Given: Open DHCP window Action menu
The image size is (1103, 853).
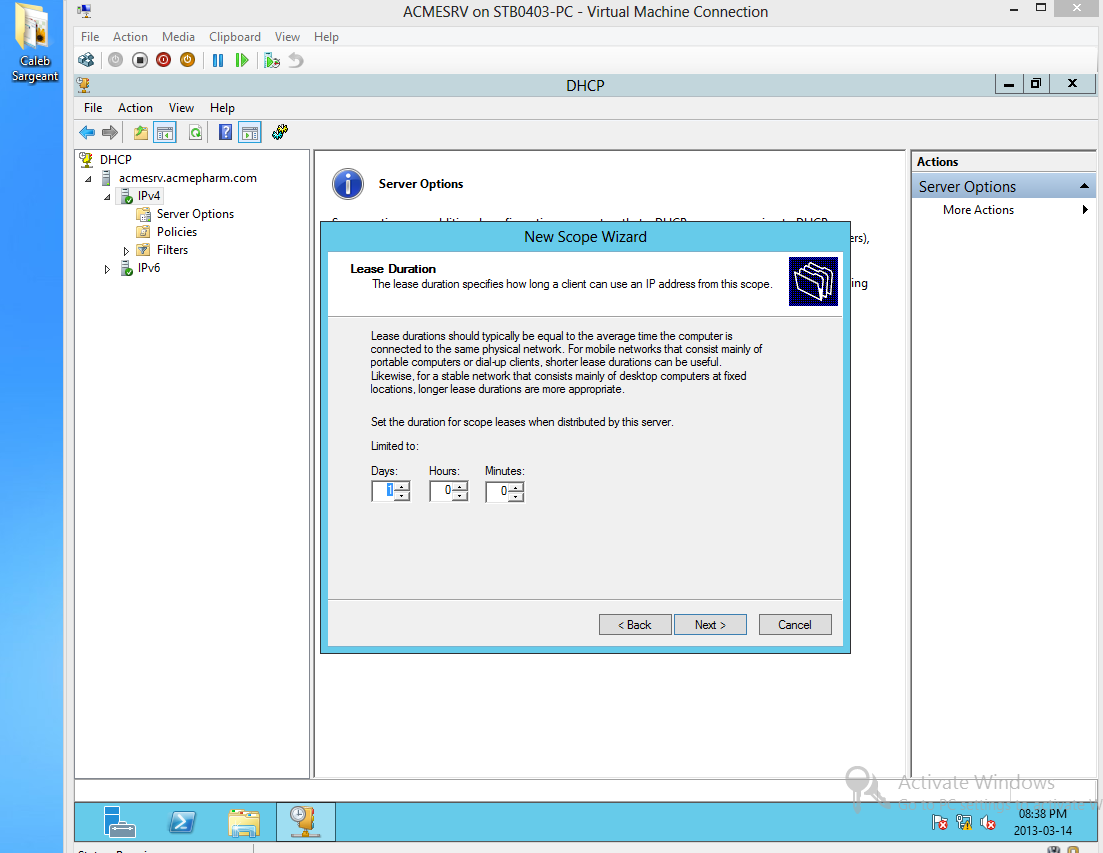Looking at the screenshot, I should (135, 108).
